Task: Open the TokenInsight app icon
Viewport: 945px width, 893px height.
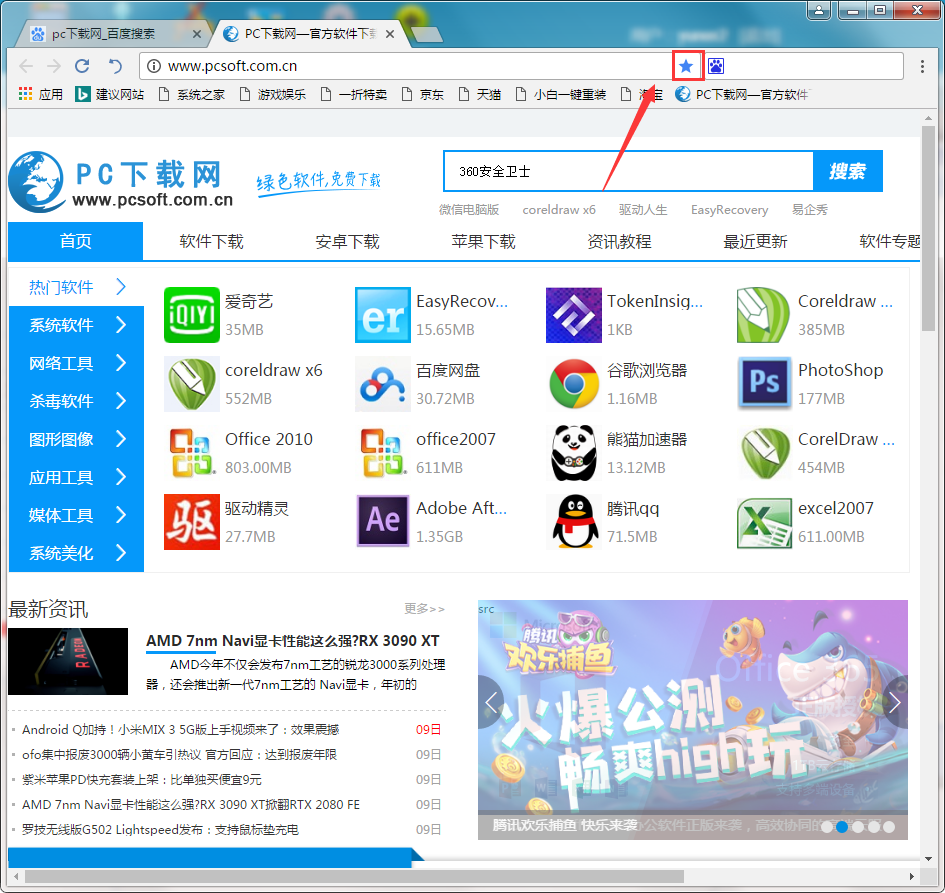Action: tap(574, 315)
